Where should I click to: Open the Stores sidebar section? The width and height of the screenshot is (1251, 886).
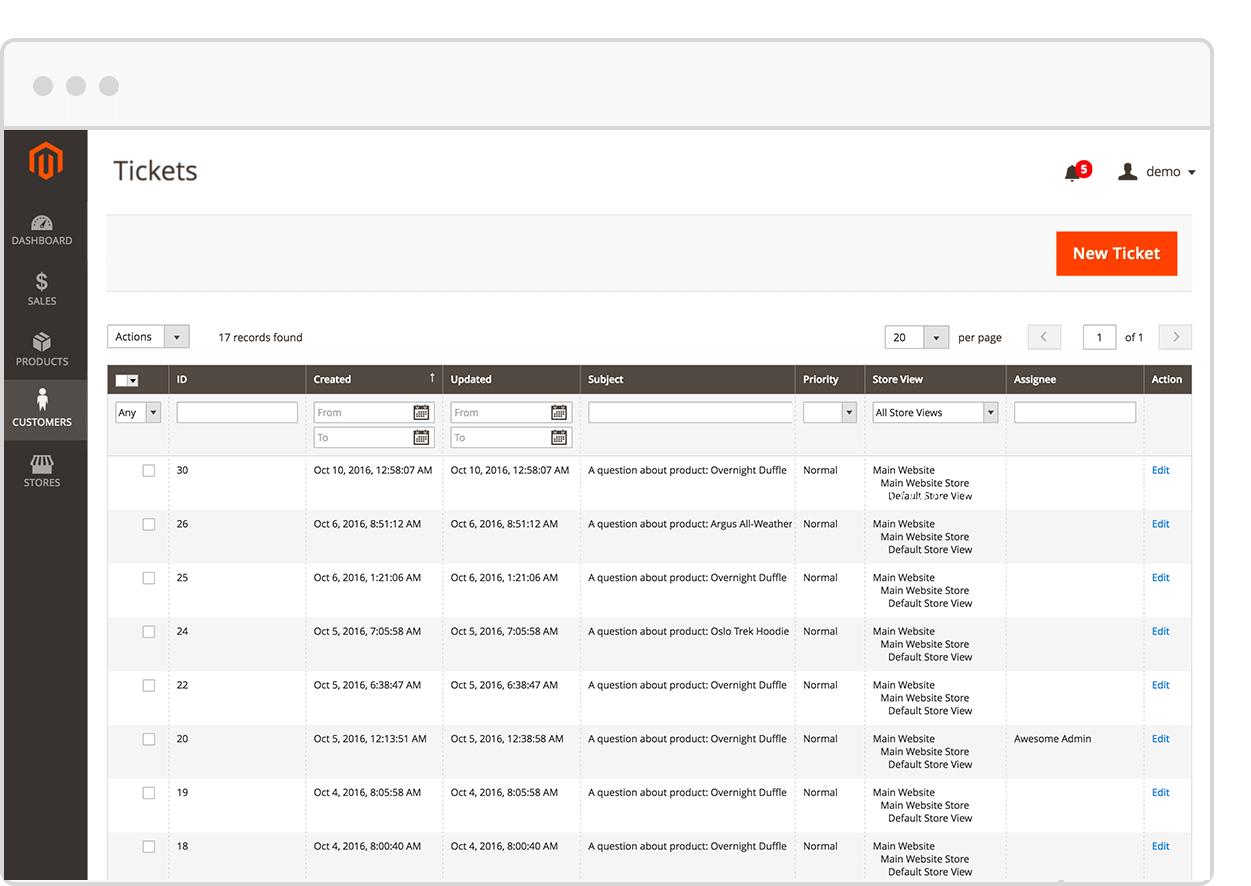tap(42, 471)
